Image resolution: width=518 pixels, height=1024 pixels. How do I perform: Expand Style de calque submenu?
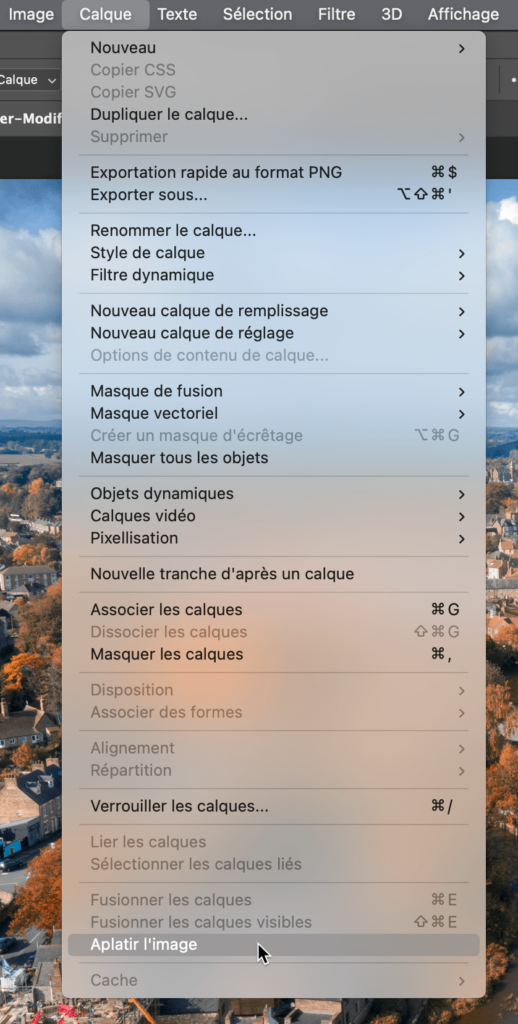274,253
